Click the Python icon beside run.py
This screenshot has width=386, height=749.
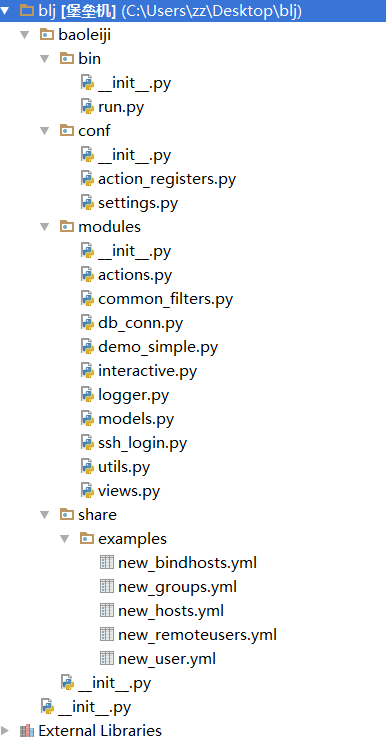(x=87, y=107)
